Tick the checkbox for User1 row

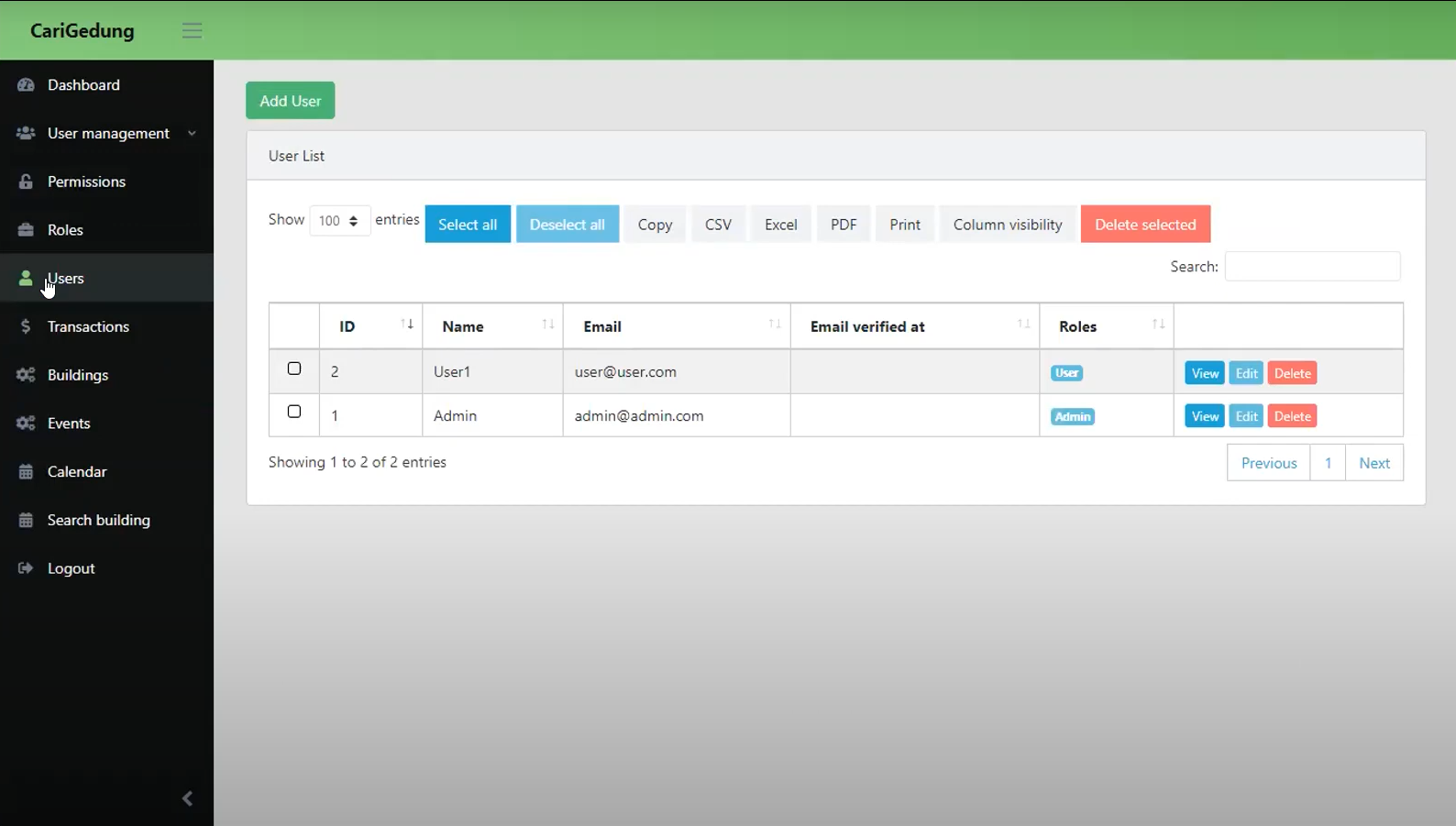tap(294, 369)
